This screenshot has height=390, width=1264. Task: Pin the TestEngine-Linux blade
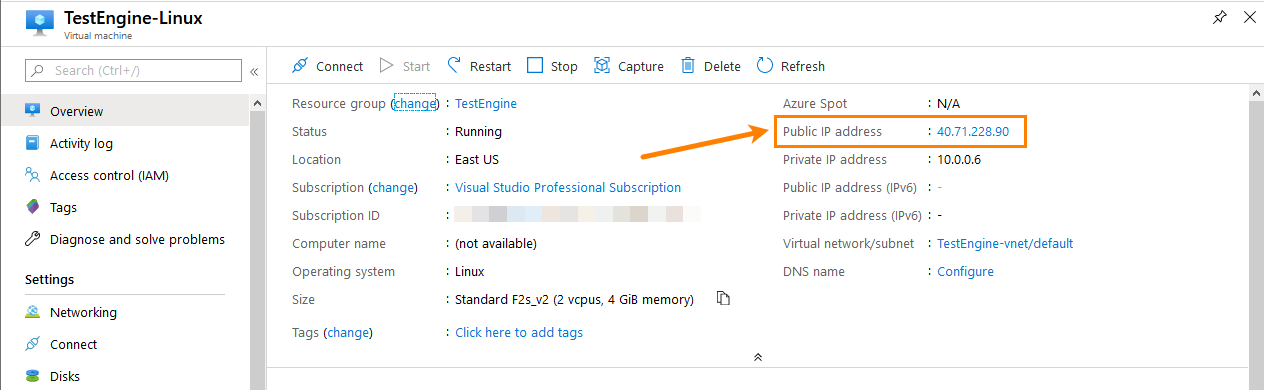point(1219,18)
